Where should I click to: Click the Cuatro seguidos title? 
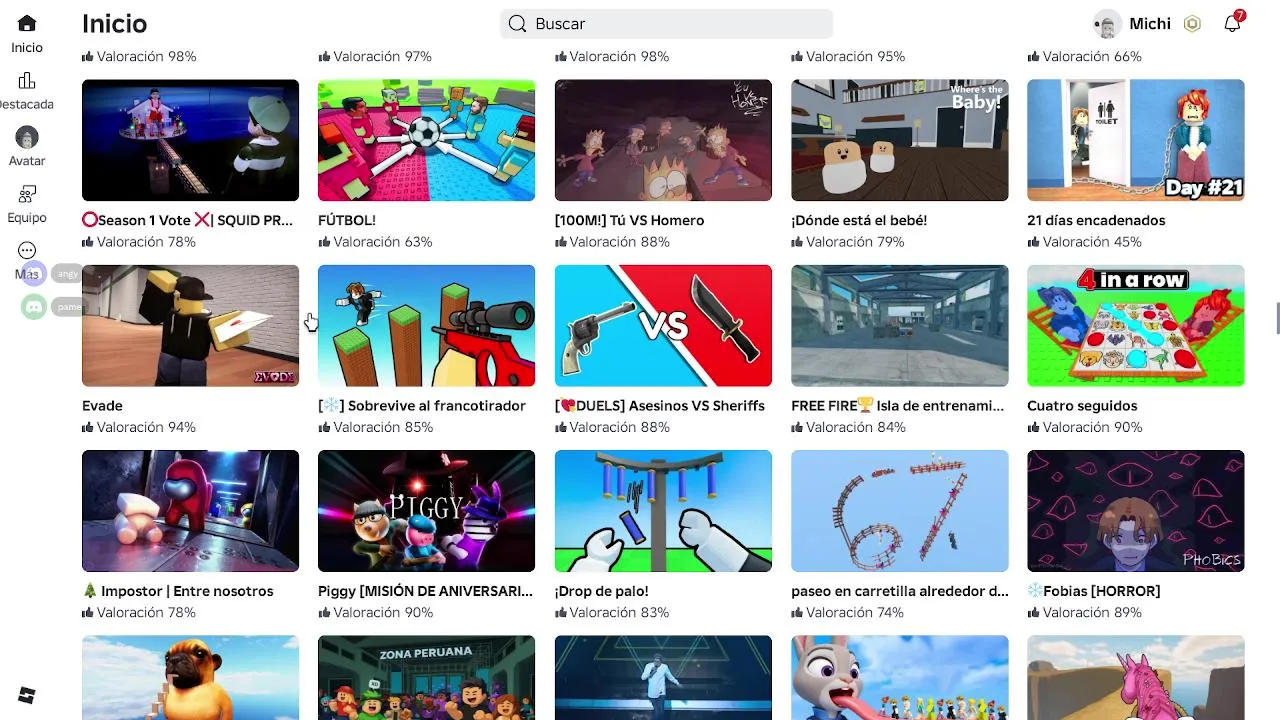pyautogui.click(x=1082, y=405)
